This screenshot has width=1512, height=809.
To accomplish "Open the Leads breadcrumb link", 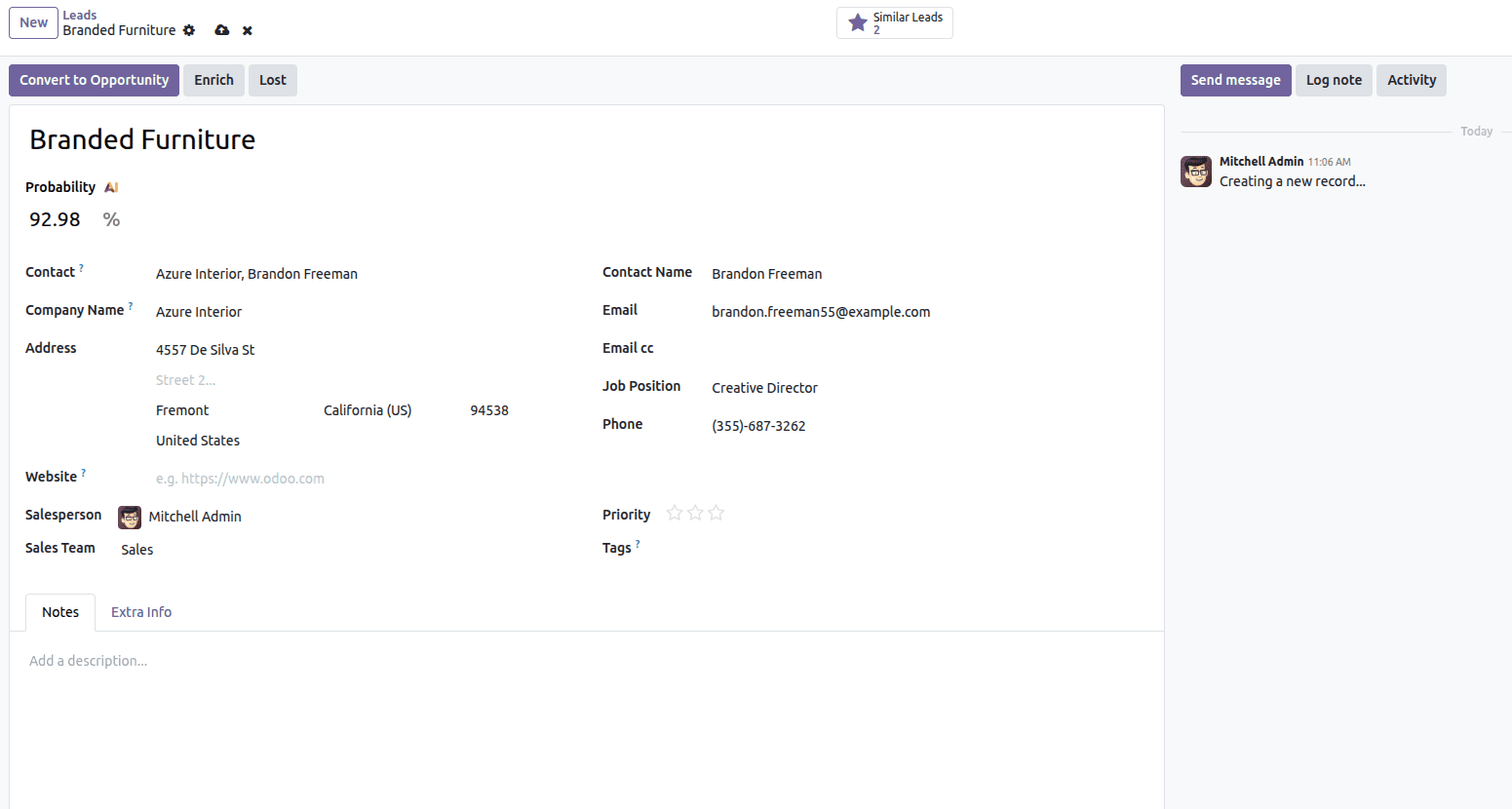I will [79, 14].
